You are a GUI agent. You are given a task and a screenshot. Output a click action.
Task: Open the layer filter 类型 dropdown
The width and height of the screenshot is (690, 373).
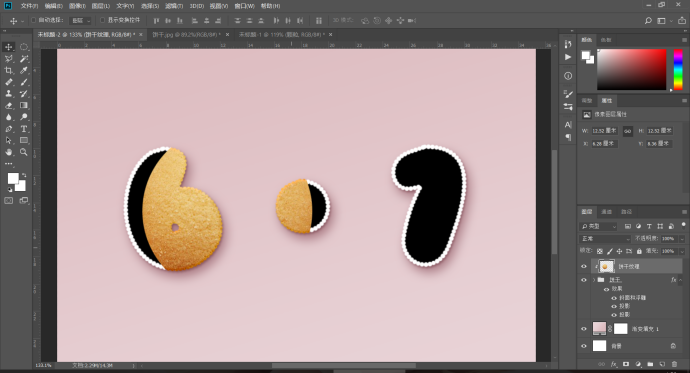599,226
